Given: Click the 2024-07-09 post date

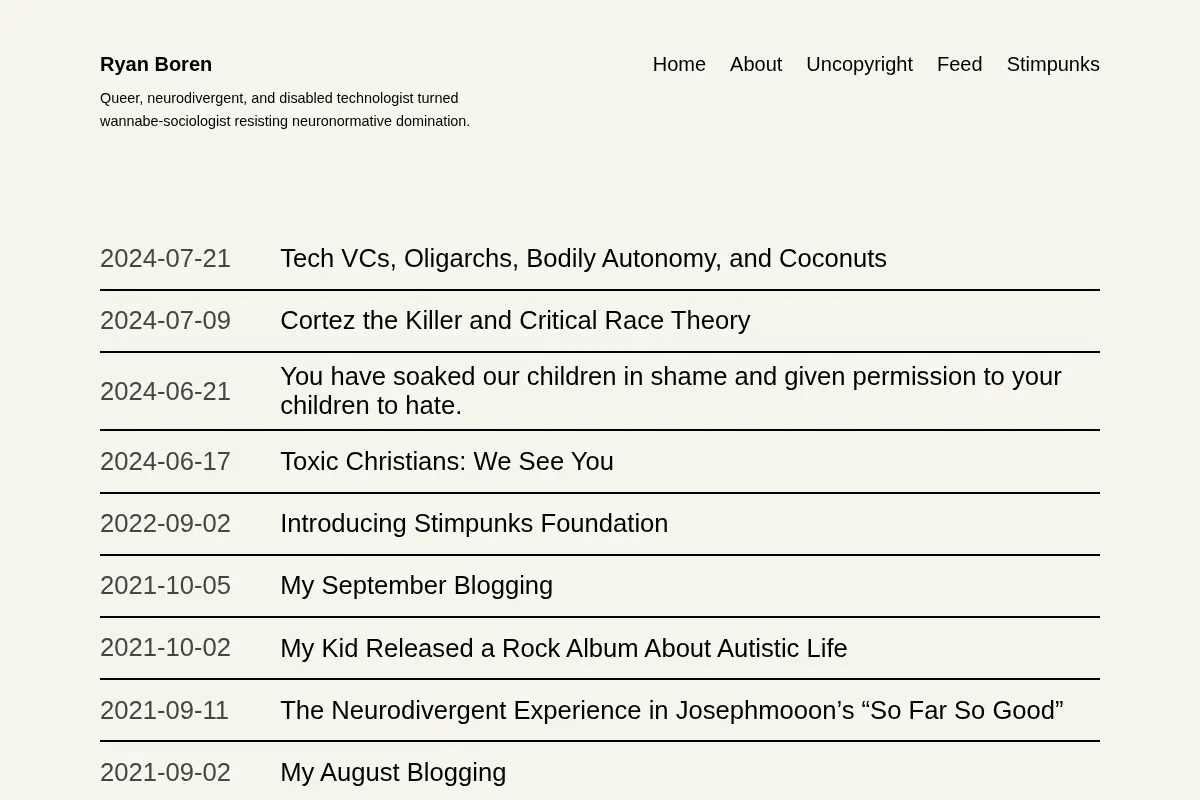Looking at the screenshot, I should [165, 320].
